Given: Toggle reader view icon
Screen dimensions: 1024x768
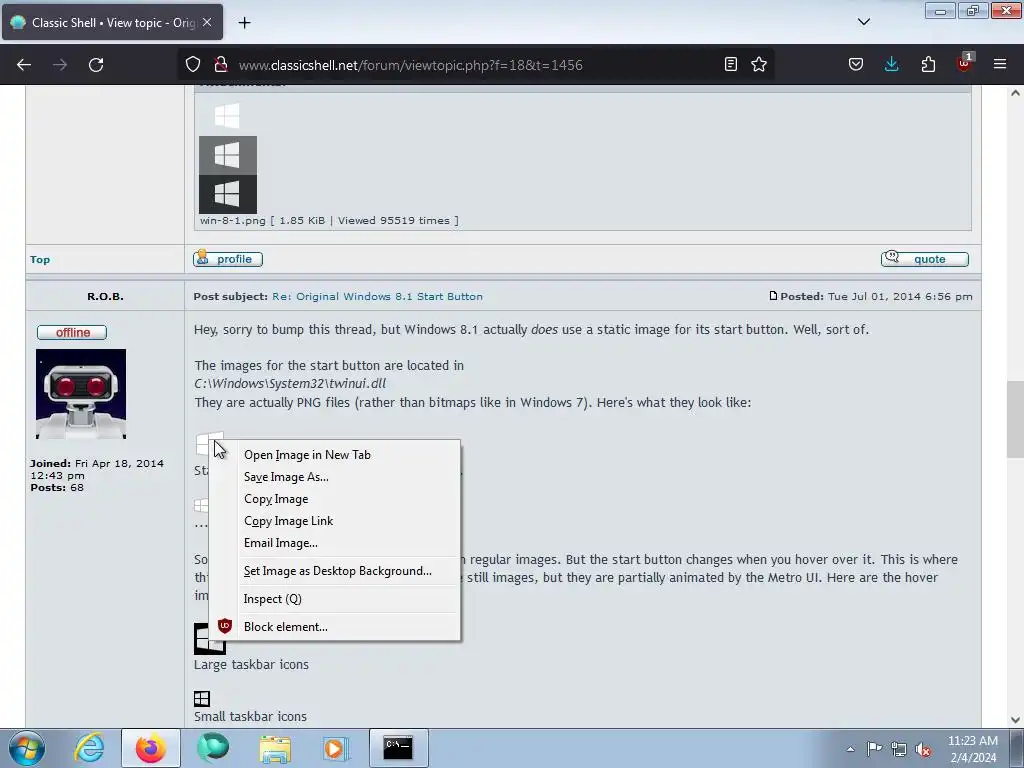Looking at the screenshot, I should (731, 64).
